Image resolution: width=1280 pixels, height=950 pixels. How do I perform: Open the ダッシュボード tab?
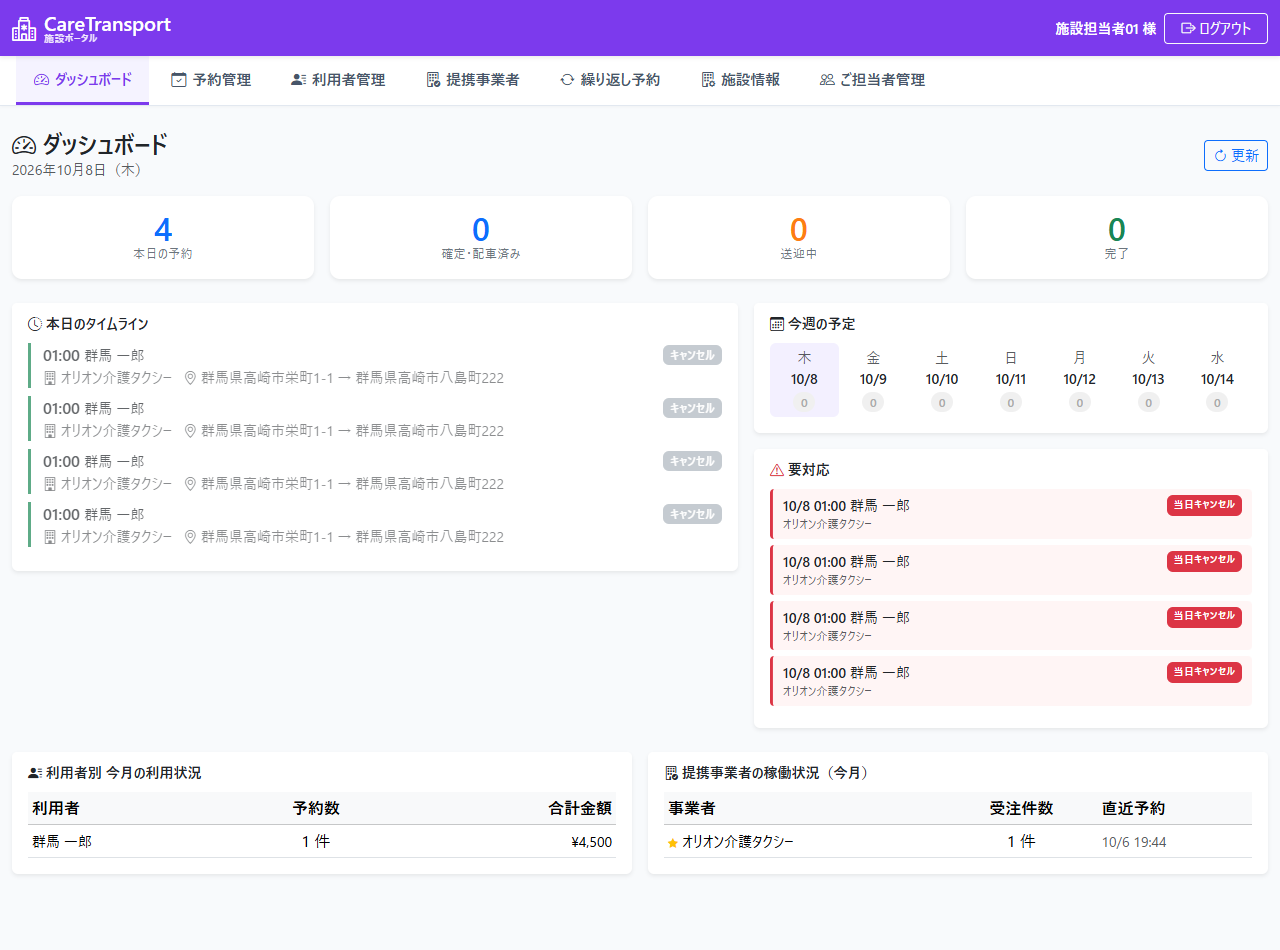83,80
